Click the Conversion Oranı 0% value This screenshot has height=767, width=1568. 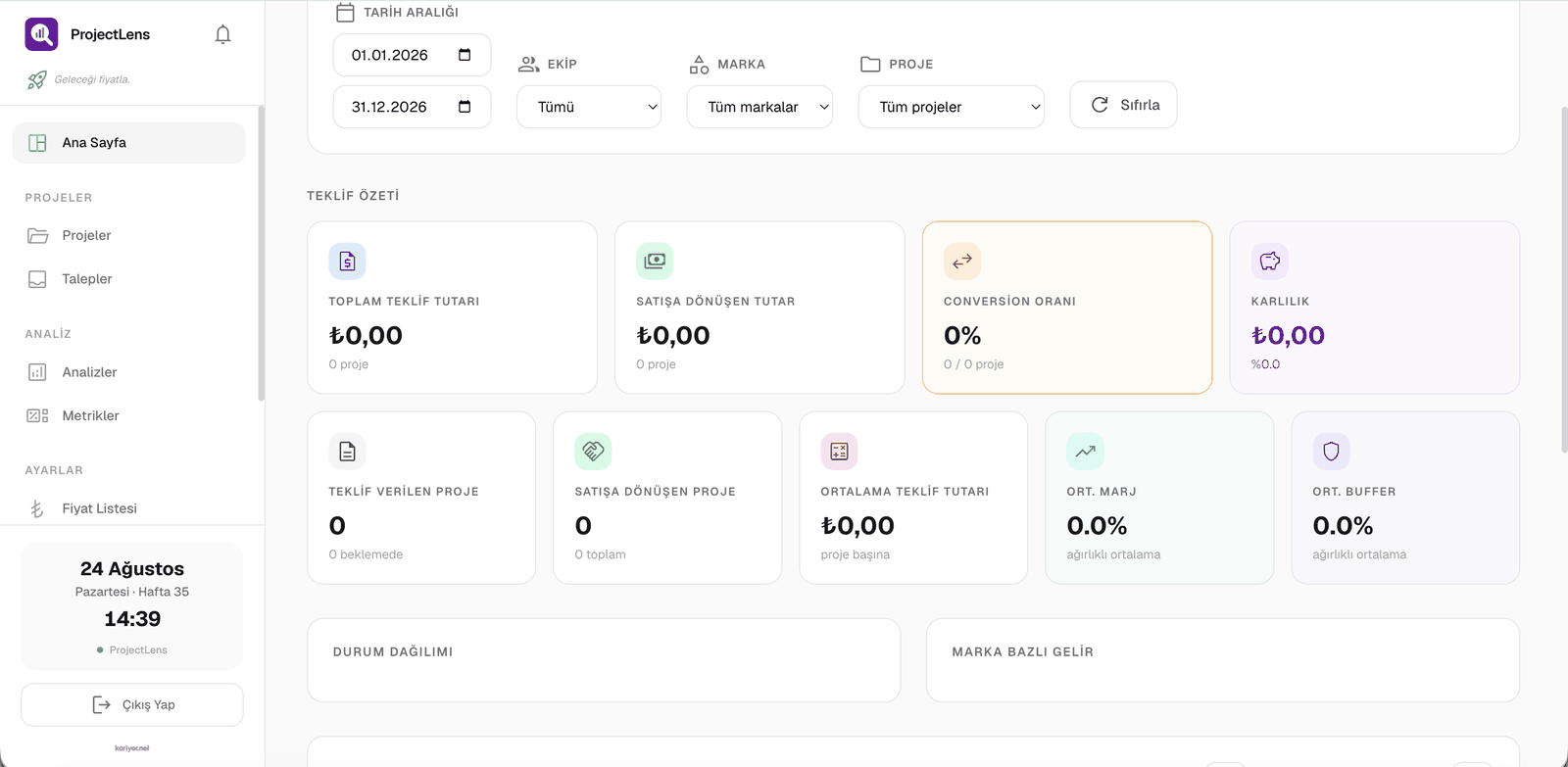(962, 336)
